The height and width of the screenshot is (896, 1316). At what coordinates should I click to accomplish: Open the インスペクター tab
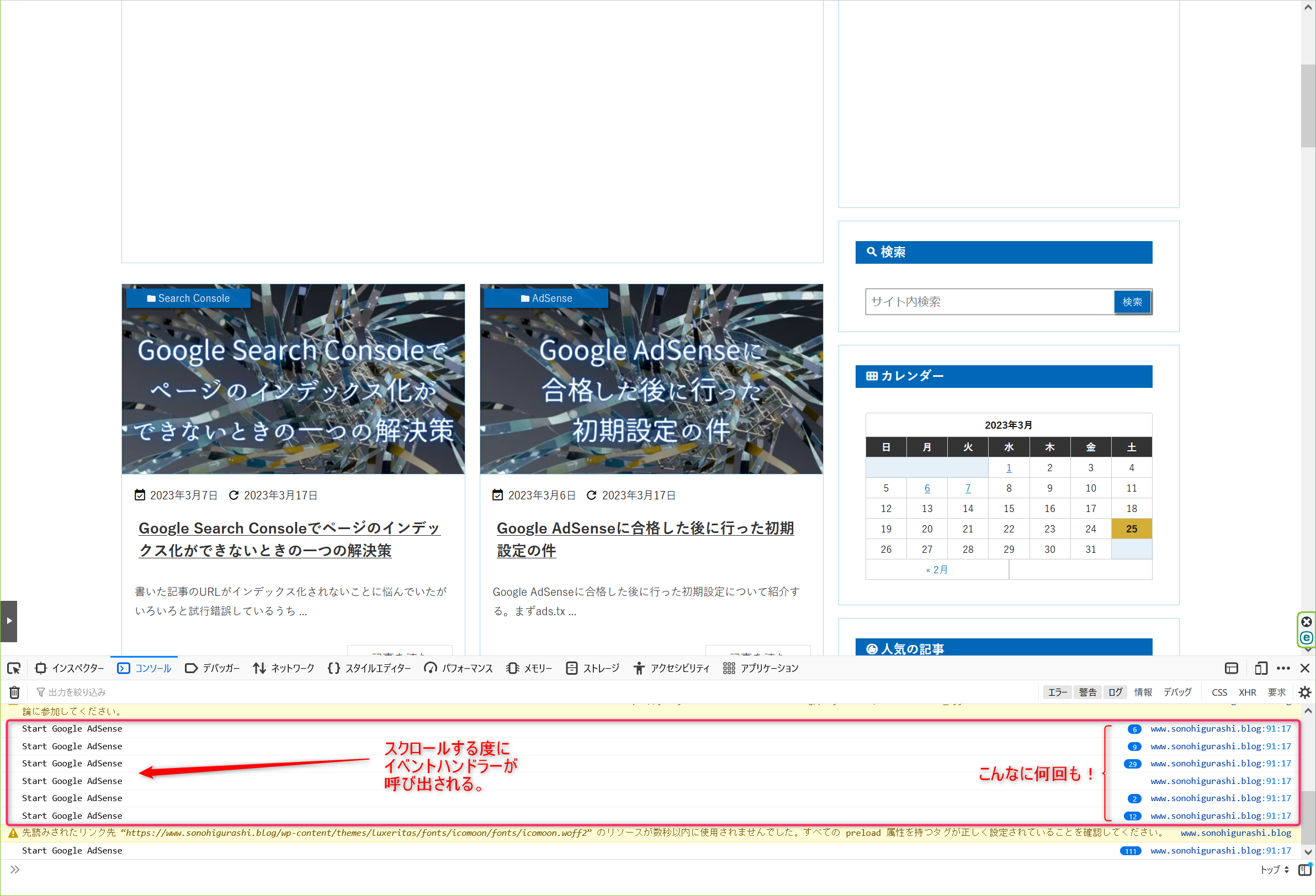click(70, 669)
